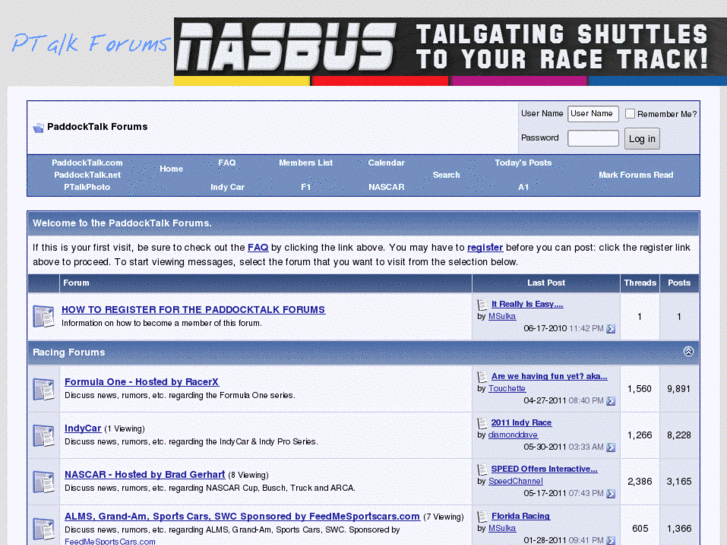Open PaddockTalk.com in navigation bar
Screen dimensions: 727x545
pos(87,163)
